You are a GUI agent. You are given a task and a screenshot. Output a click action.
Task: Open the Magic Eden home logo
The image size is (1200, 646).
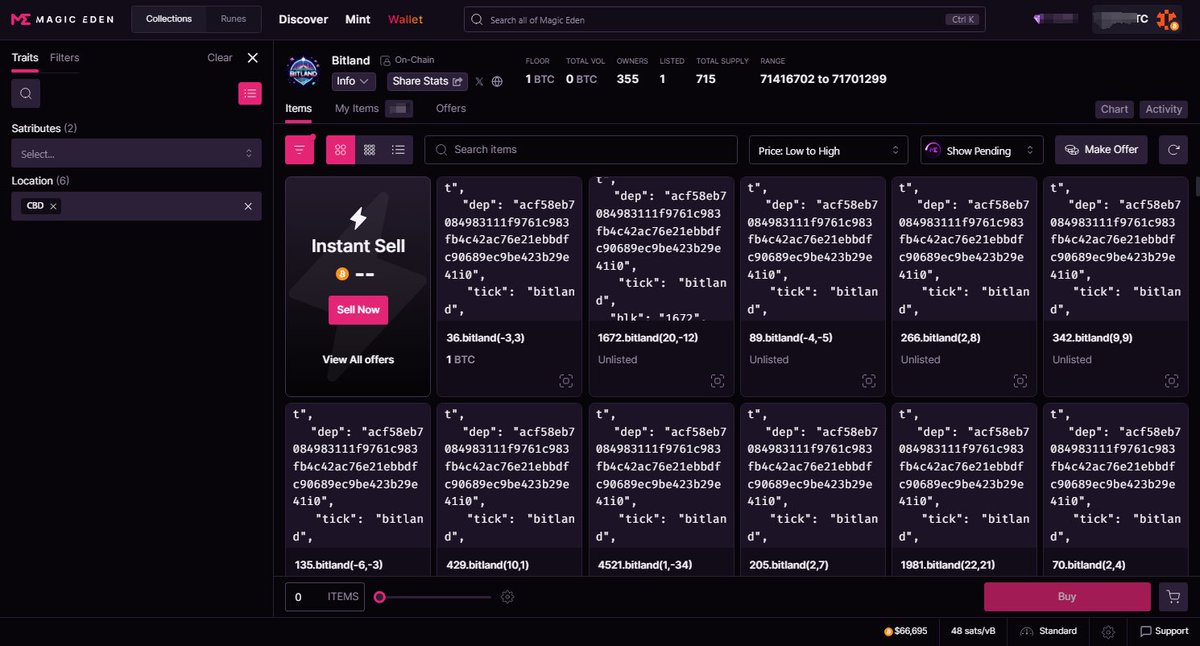[x=61, y=19]
